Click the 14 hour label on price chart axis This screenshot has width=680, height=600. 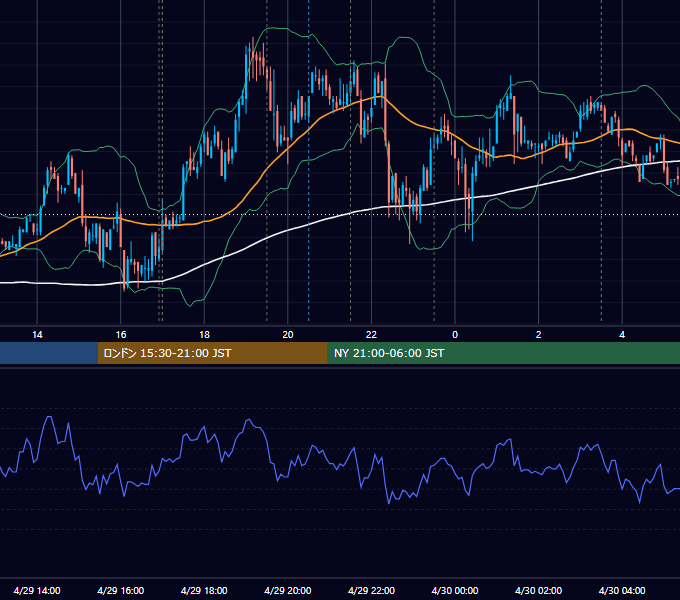pos(37,335)
